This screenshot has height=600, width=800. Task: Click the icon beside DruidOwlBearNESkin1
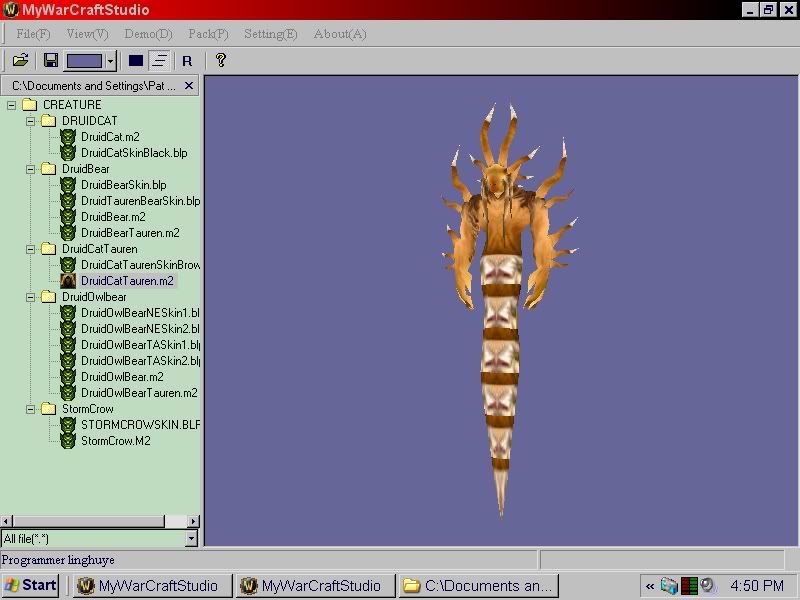click(x=68, y=313)
